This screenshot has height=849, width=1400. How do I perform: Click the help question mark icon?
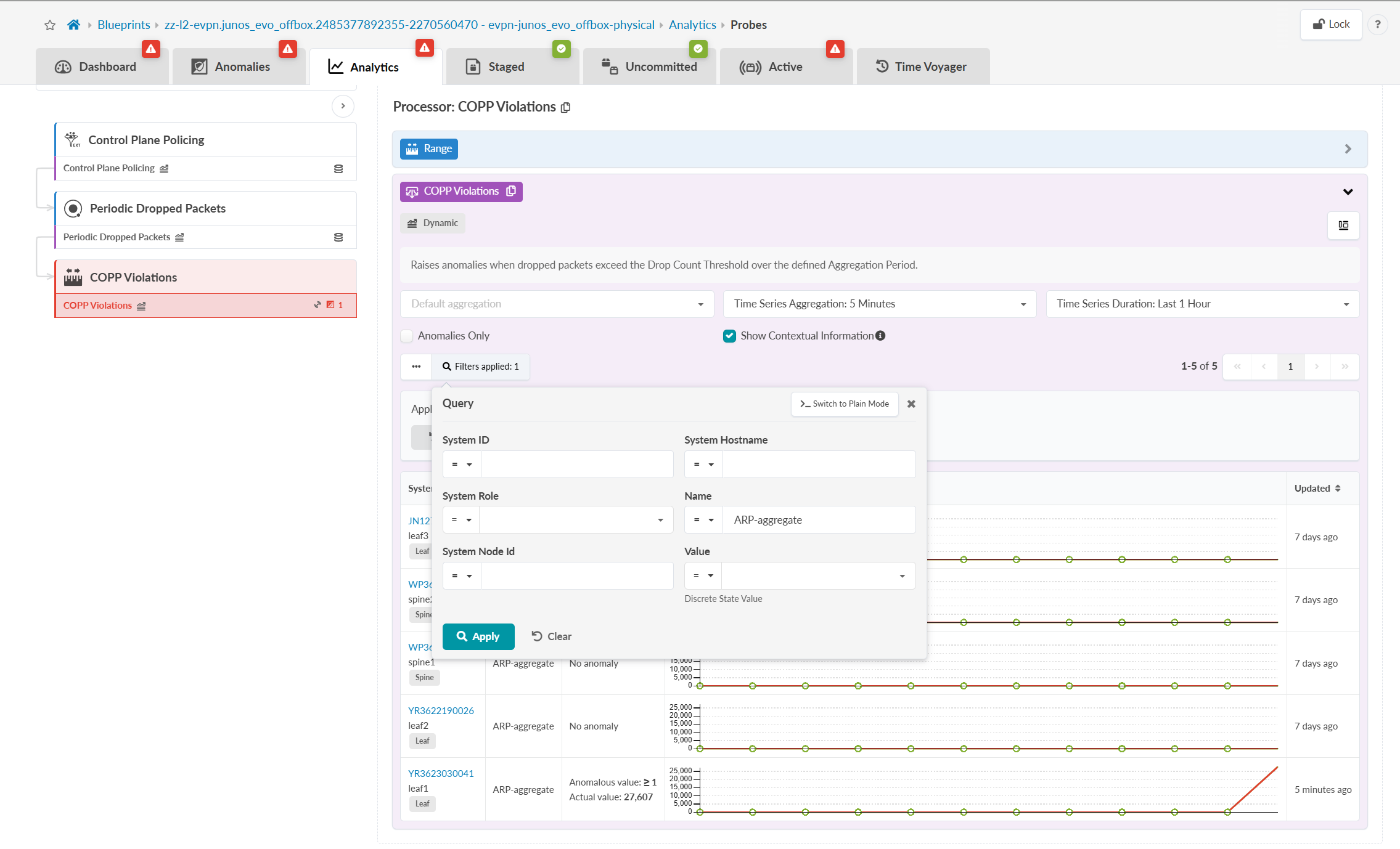tap(1377, 25)
